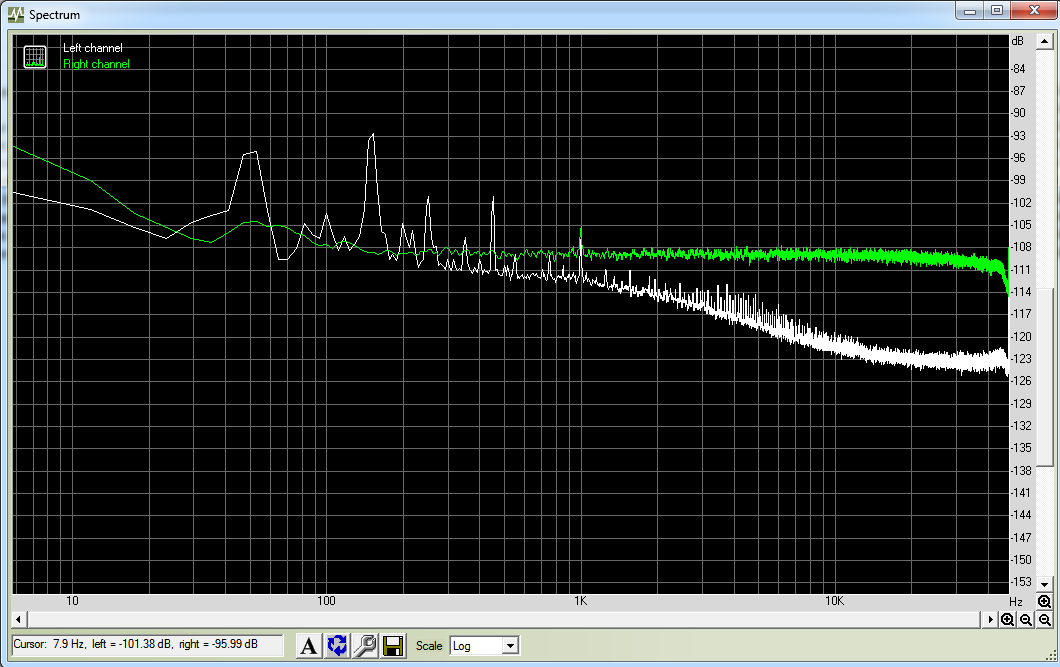Click the -114 dB axis value
Screen dimensions: 1060x667
pyautogui.click(x=1020, y=292)
